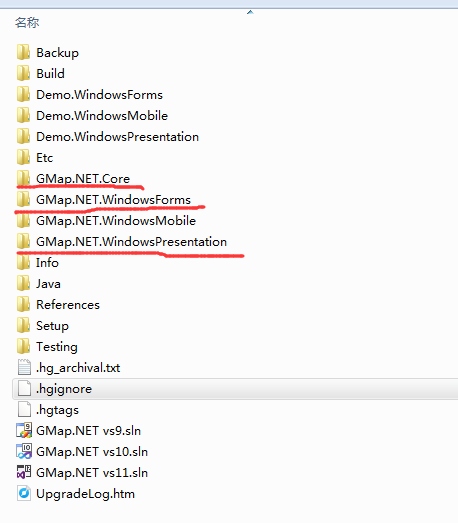The image size is (458, 523).
Task: Click the GMap.NET.WindowsForms folder icon
Action: [x=23, y=199]
